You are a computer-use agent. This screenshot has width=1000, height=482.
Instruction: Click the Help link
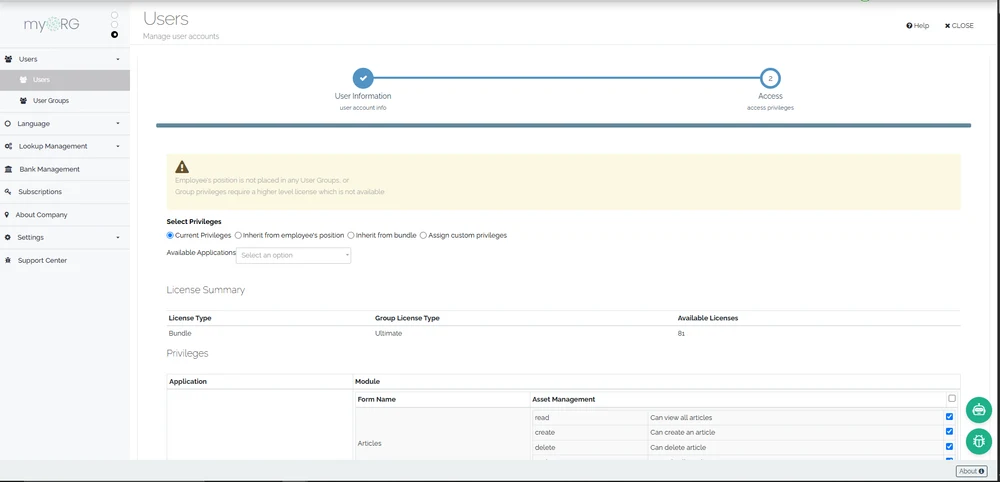click(x=918, y=26)
